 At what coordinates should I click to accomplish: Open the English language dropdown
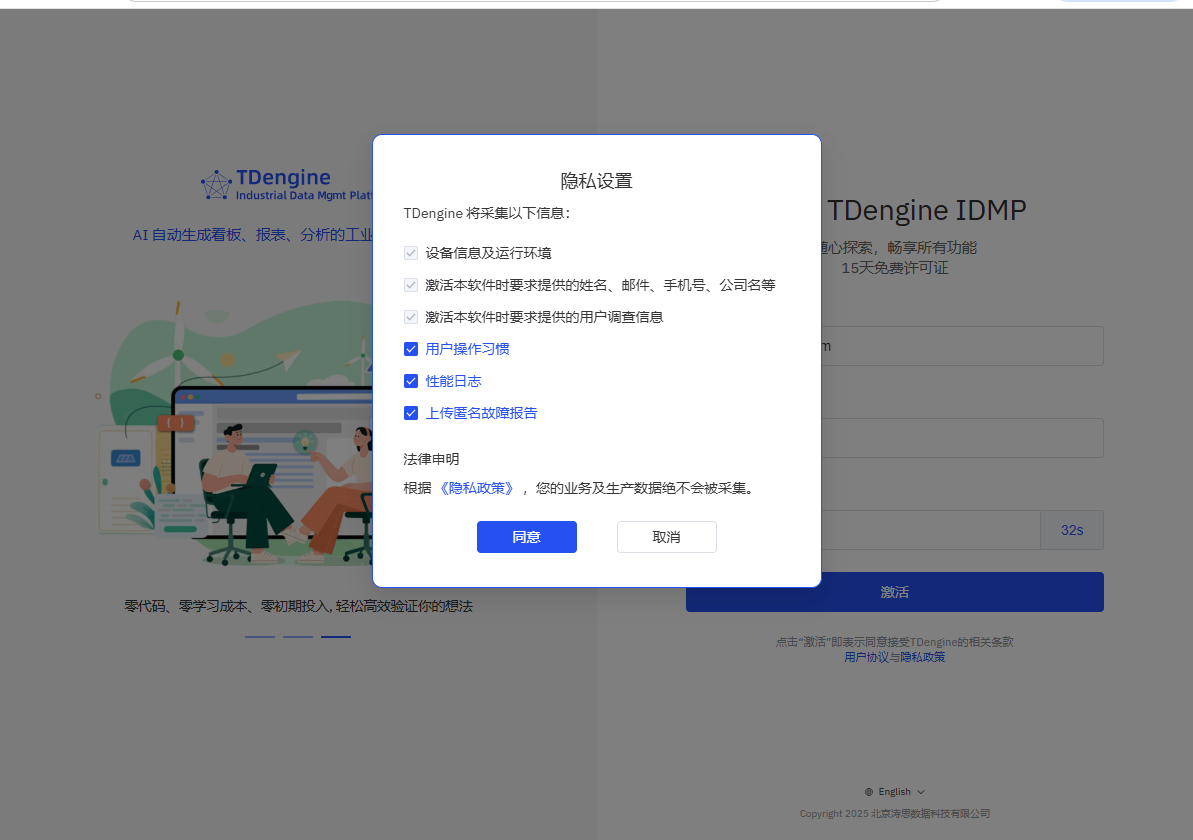tap(895, 792)
